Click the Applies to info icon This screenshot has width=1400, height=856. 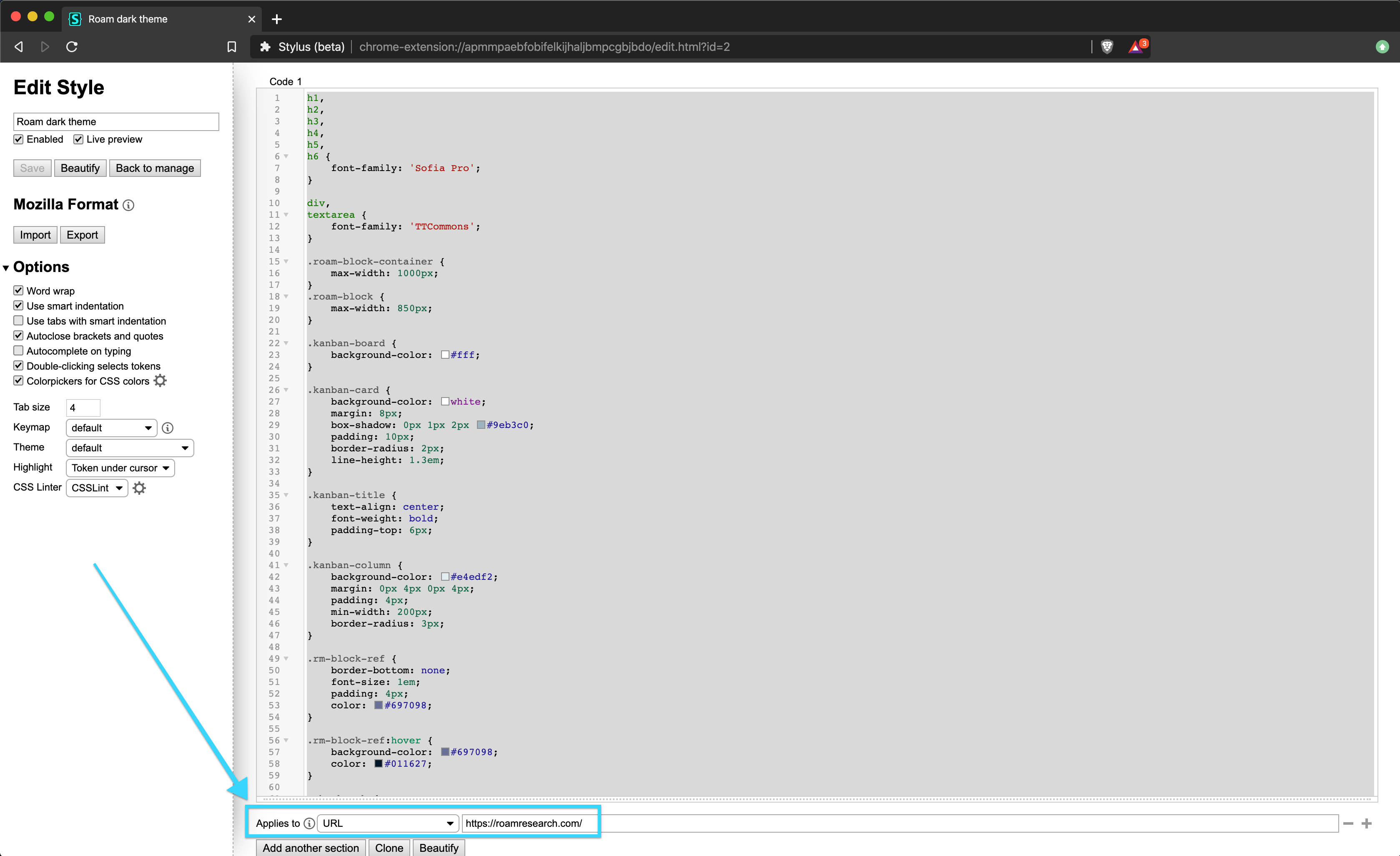pyautogui.click(x=309, y=823)
